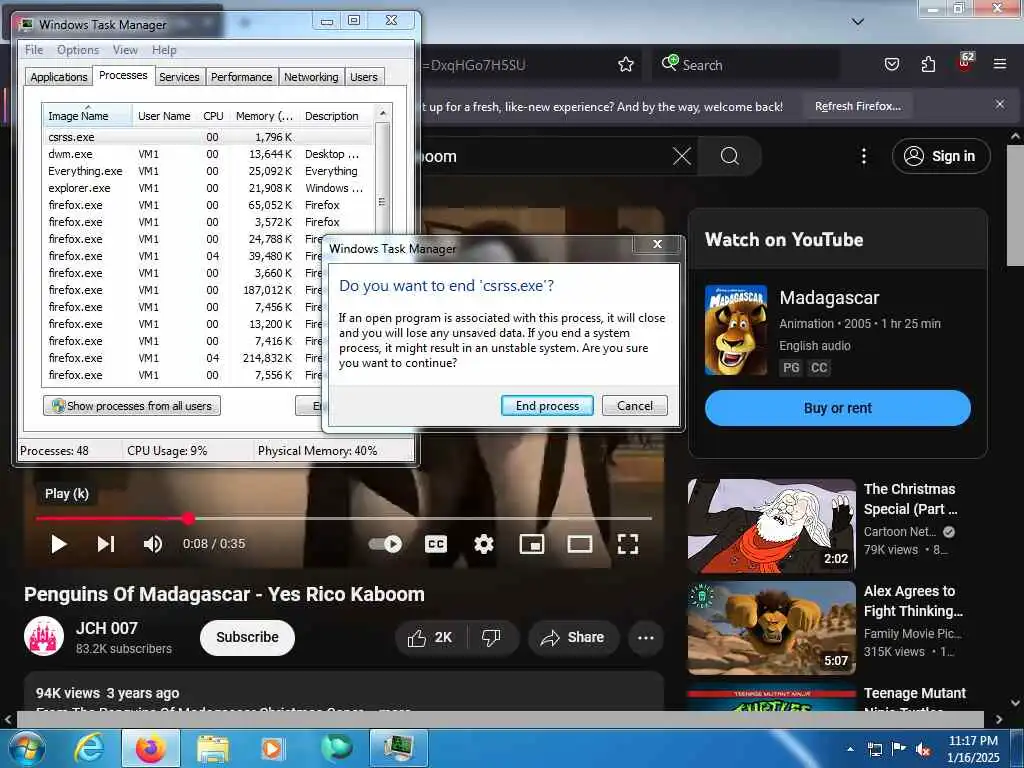The image size is (1024, 768).
Task: Open the Windows Start menu
Action: pyautogui.click(x=27, y=748)
